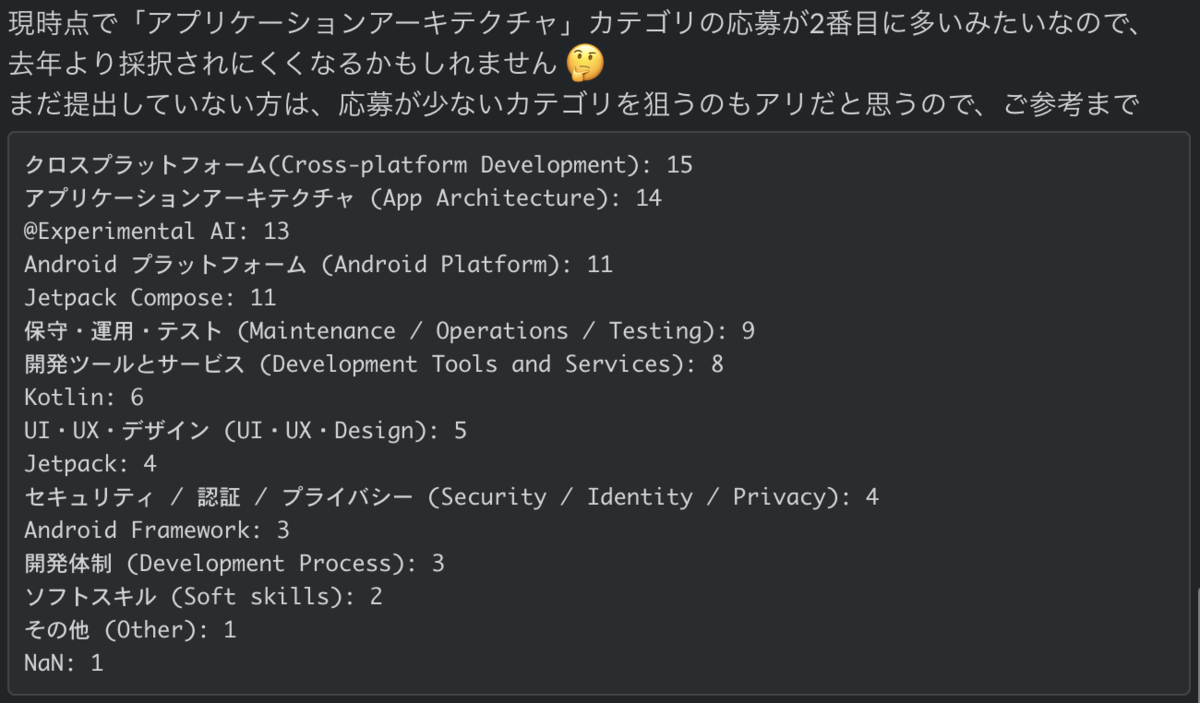Click the Maintenance / Operations / Testing line

click(389, 331)
